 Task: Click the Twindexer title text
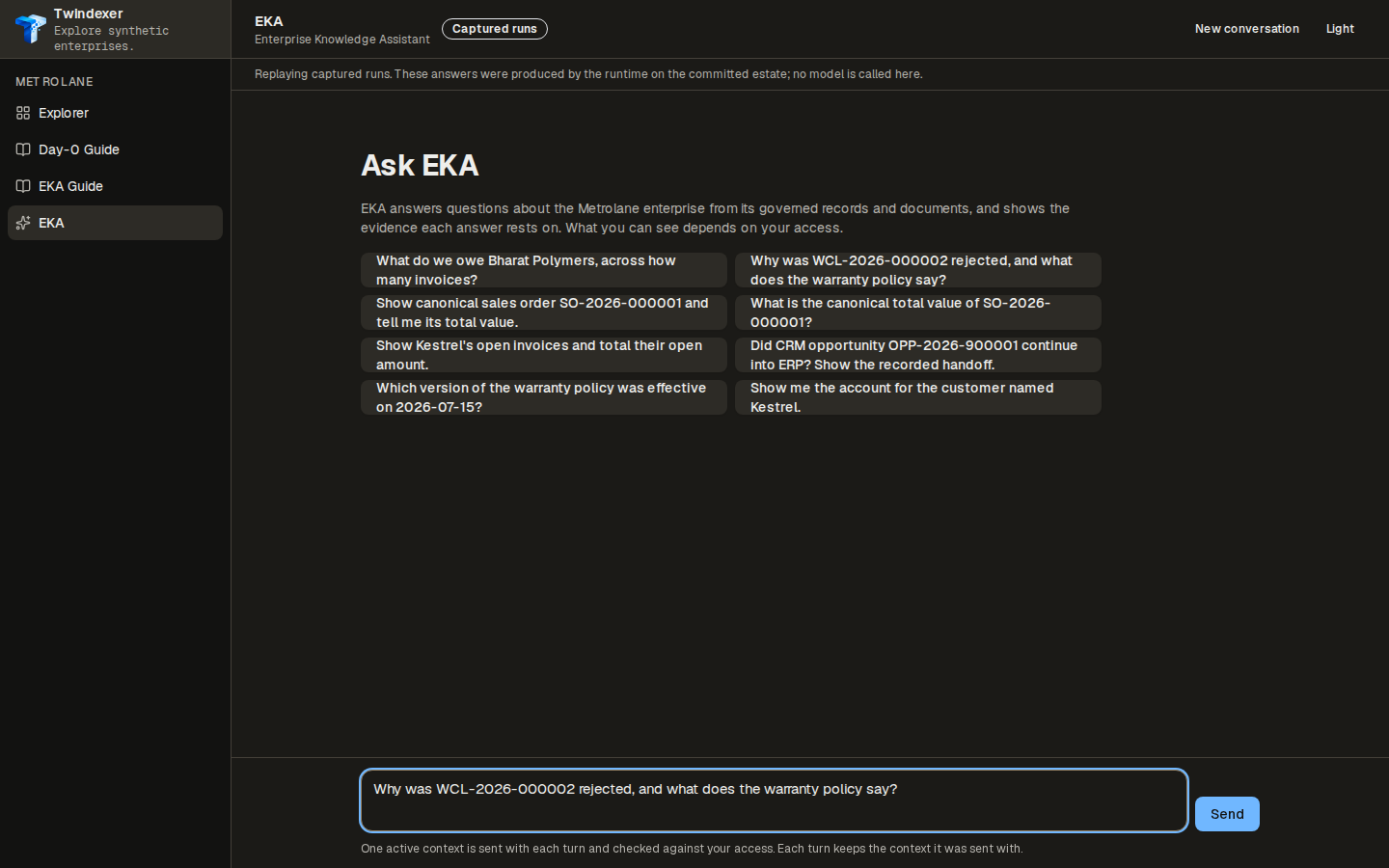(88, 14)
